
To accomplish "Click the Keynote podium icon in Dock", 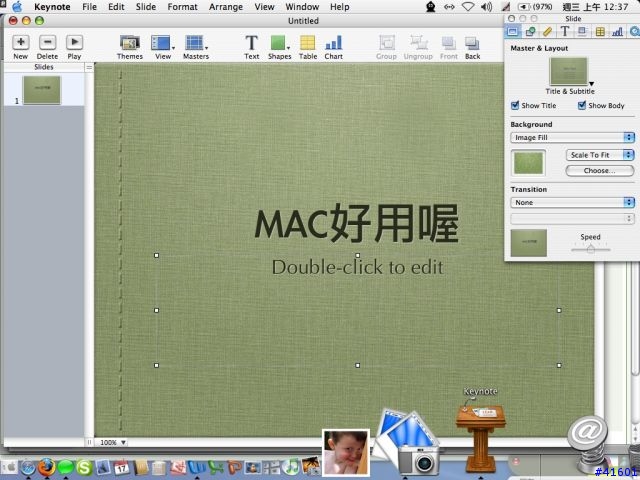I will tap(480, 438).
